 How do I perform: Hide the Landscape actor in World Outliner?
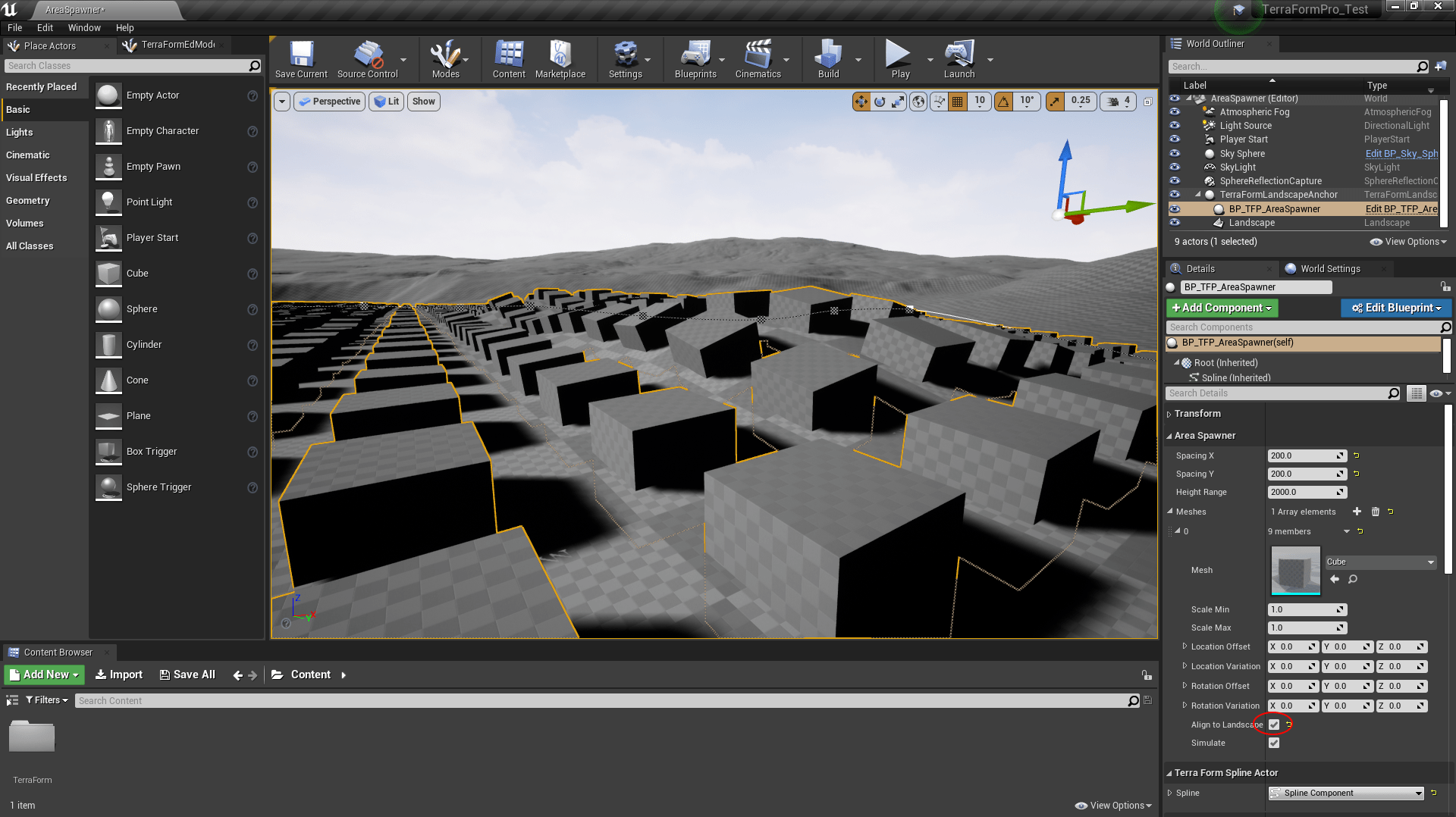click(1175, 223)
